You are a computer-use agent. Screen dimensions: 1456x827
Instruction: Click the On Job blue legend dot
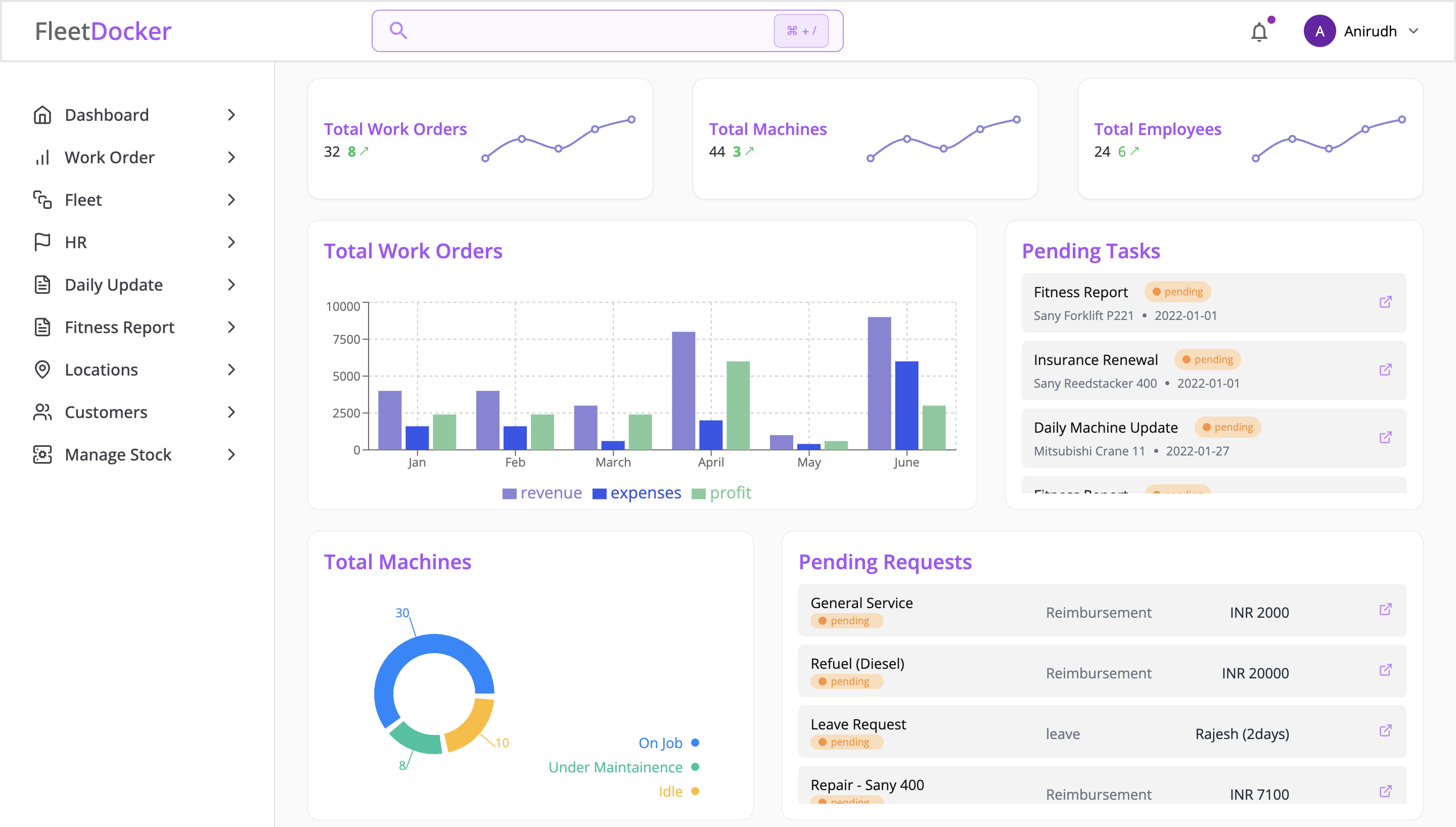click(695, 743)
